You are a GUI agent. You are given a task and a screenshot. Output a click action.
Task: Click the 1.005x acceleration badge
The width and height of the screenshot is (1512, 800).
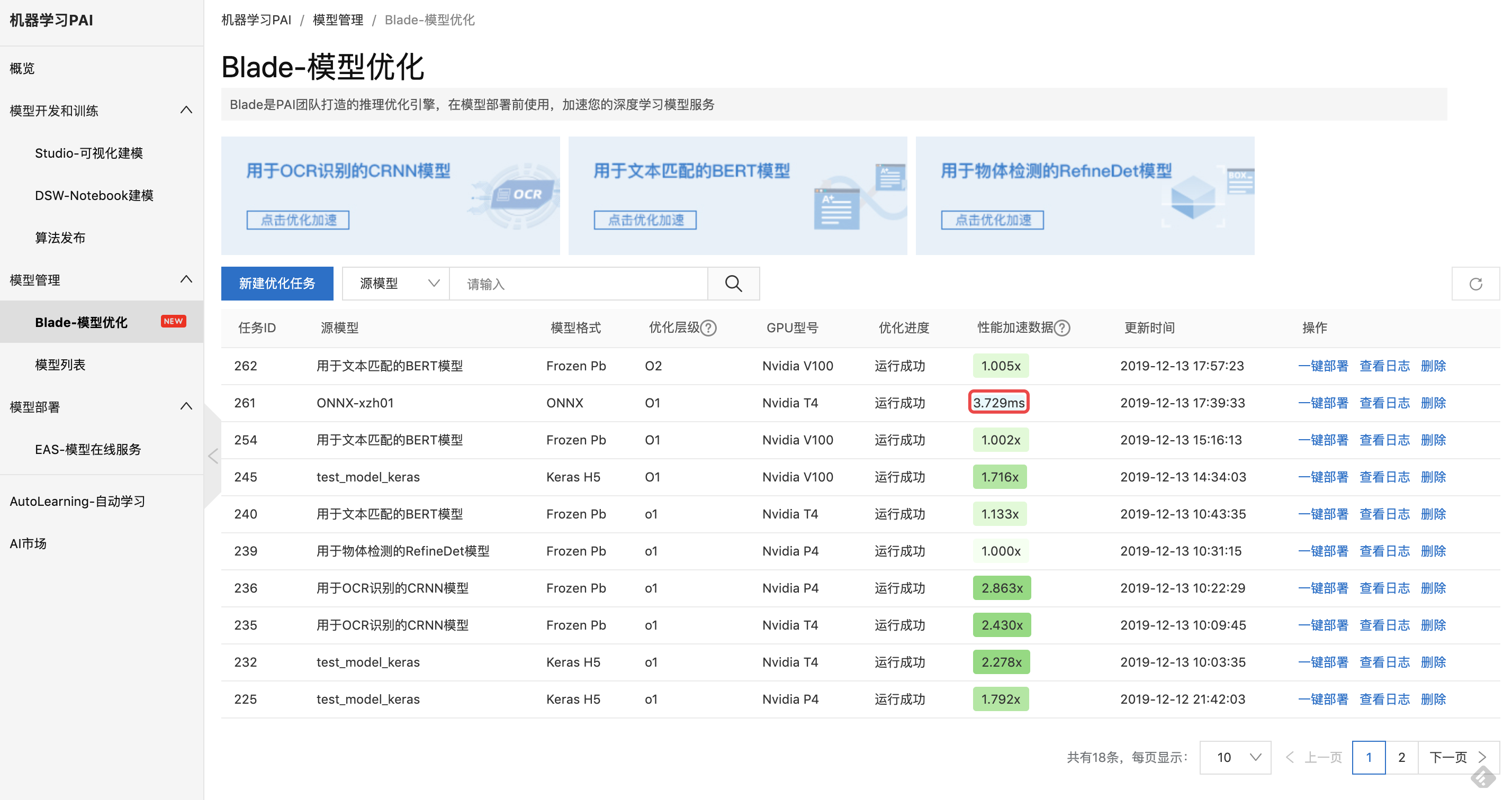point(1001,366)
